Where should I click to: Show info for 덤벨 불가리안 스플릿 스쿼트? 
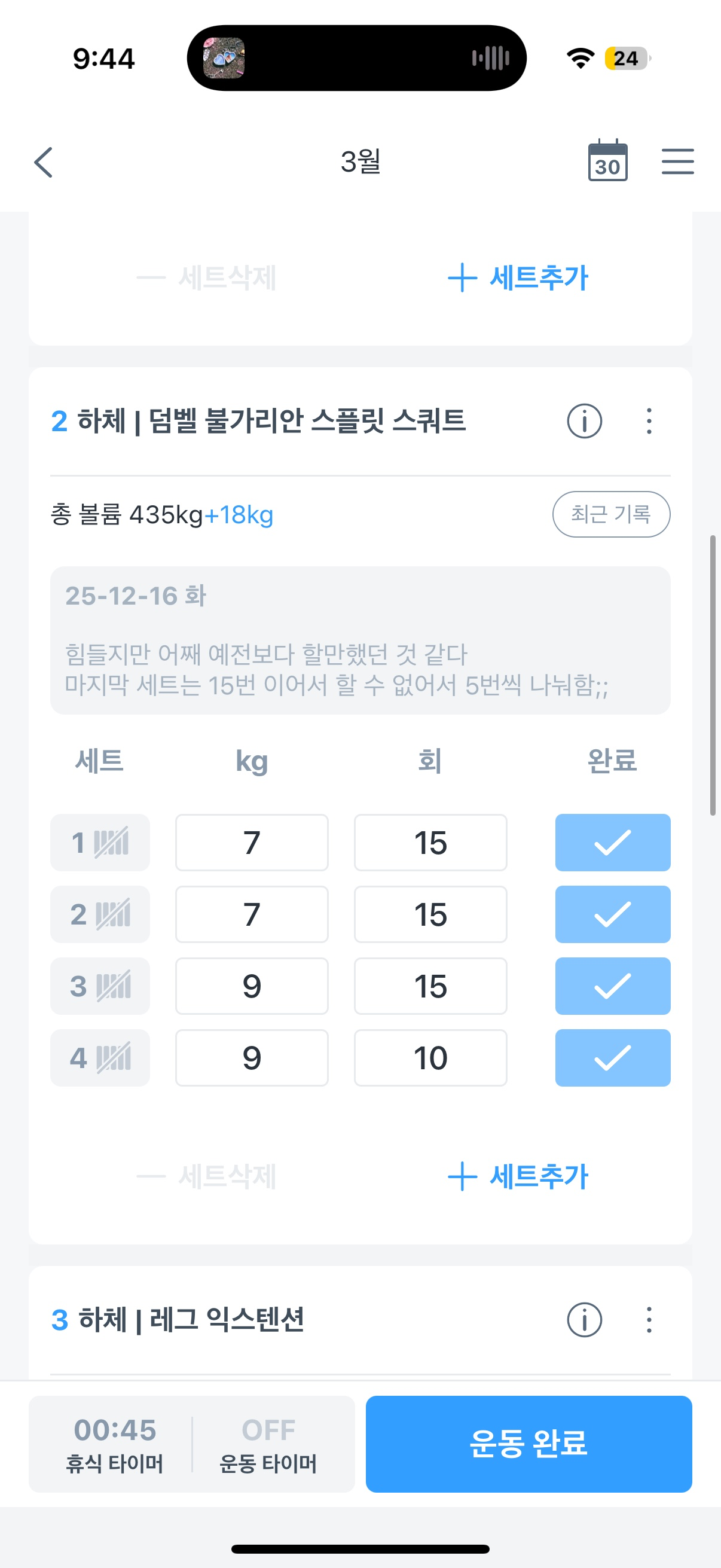click(x=584, y=421)
